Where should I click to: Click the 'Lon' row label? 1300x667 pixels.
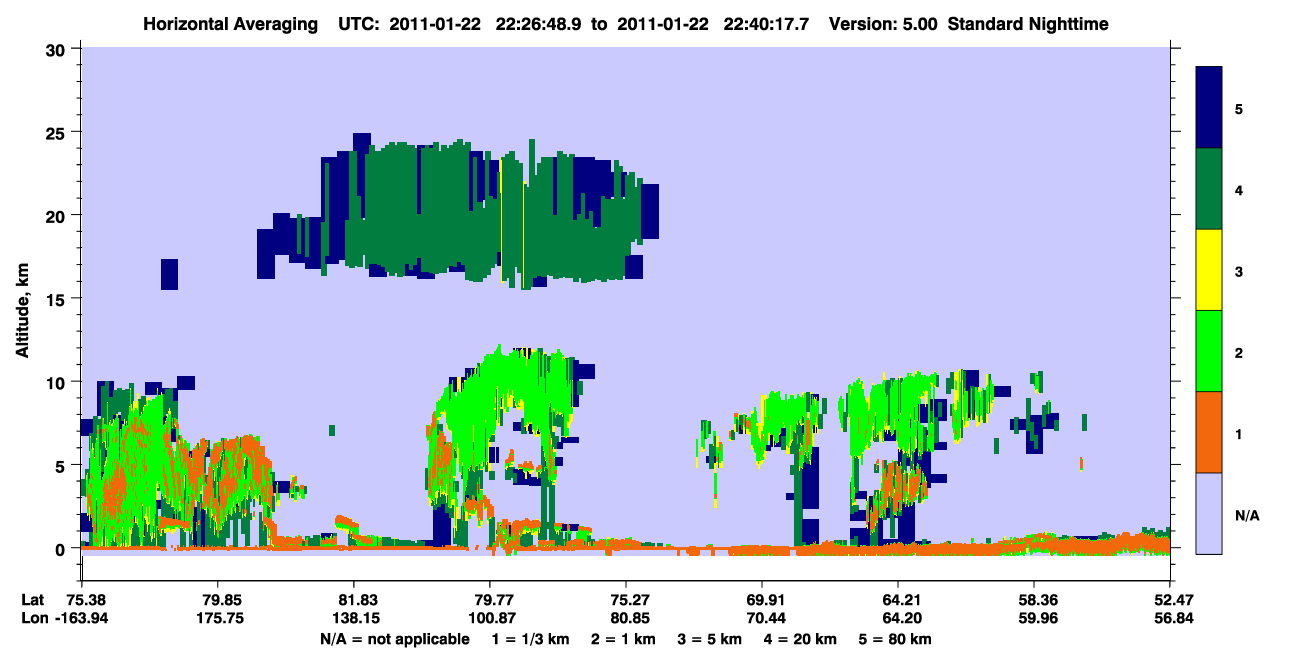point(34,618)
